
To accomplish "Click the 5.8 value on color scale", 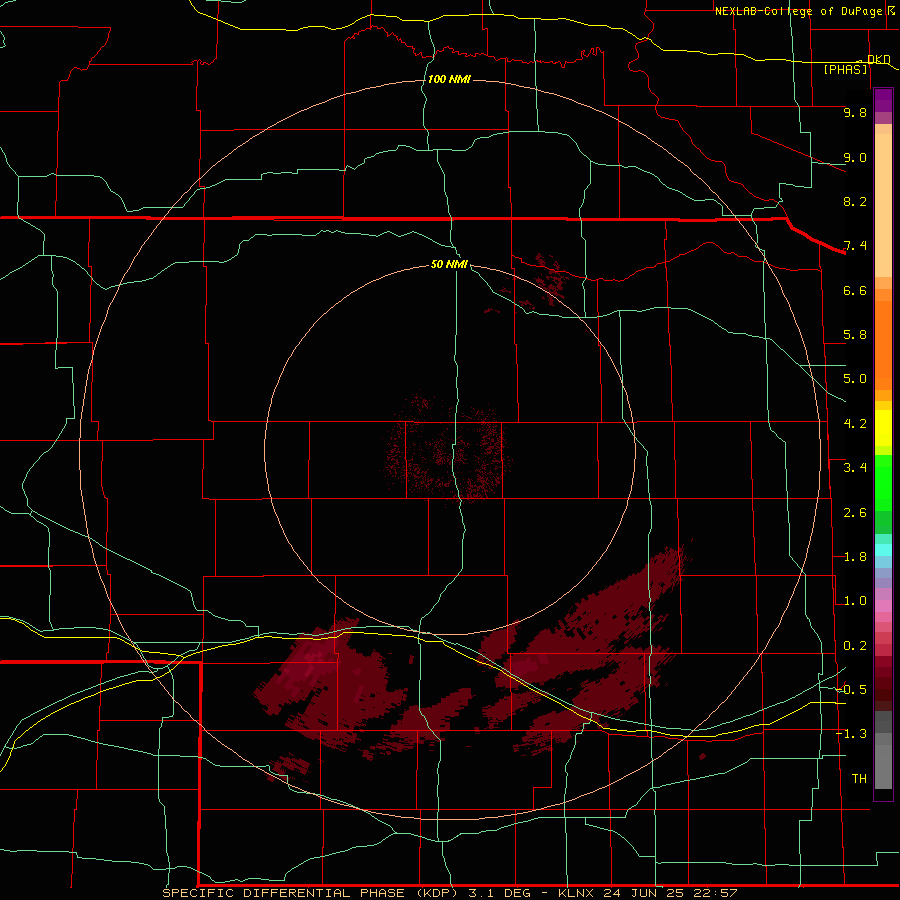I will [x=855, y=335].
